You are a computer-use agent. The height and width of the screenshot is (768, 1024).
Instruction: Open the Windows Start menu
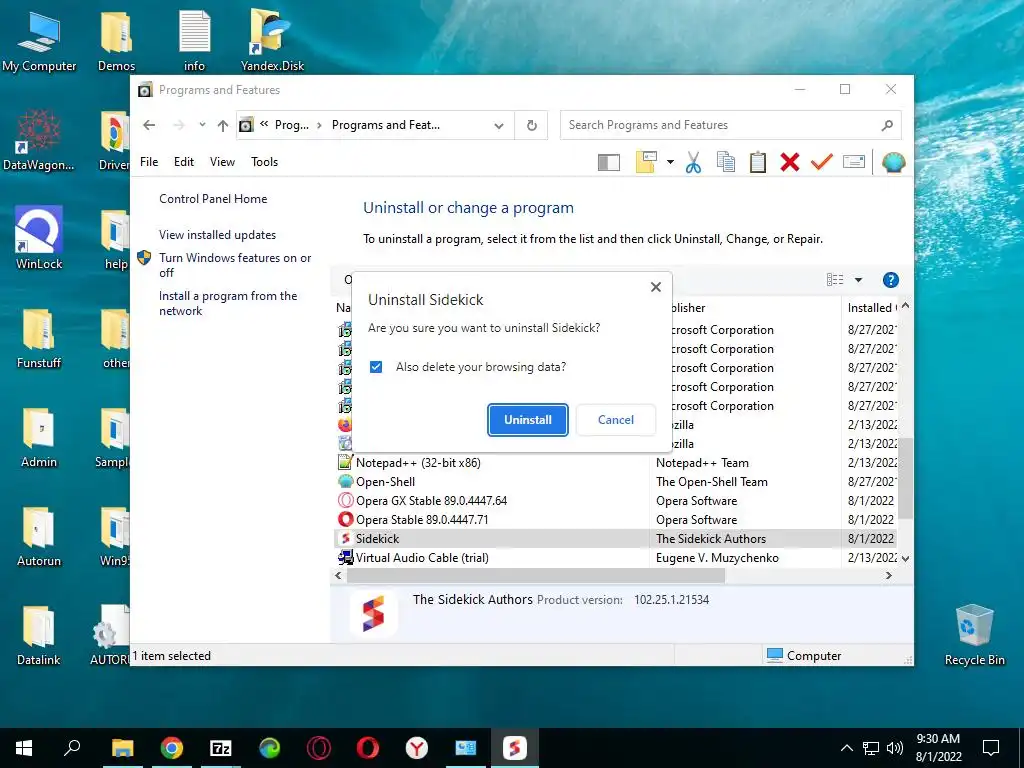24,748
